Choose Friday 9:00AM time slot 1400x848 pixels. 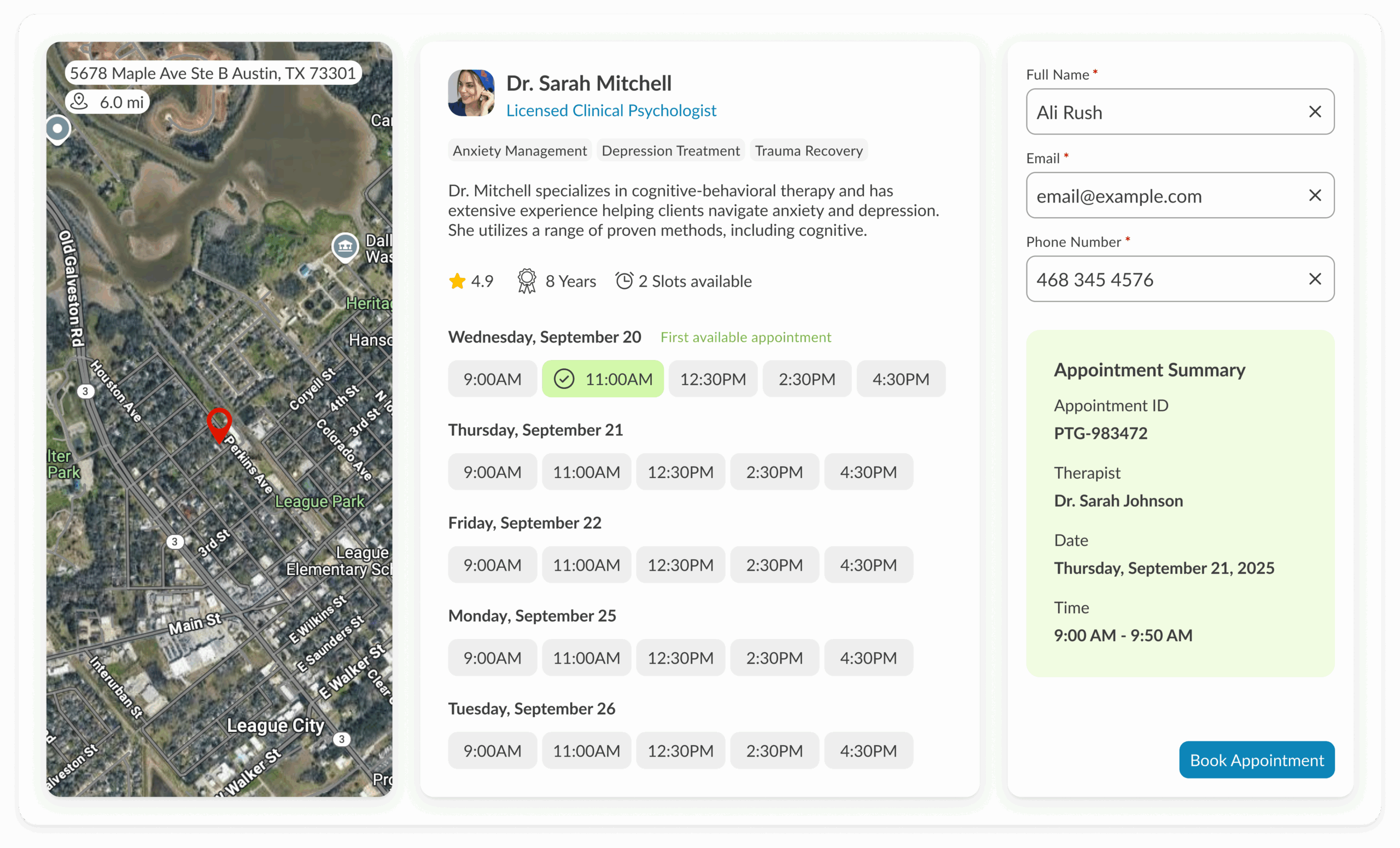[x=492, y=565]
